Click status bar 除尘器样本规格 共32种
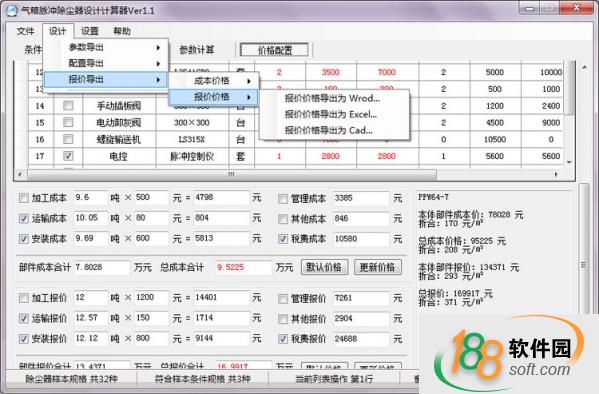 [x=71, y=379]
